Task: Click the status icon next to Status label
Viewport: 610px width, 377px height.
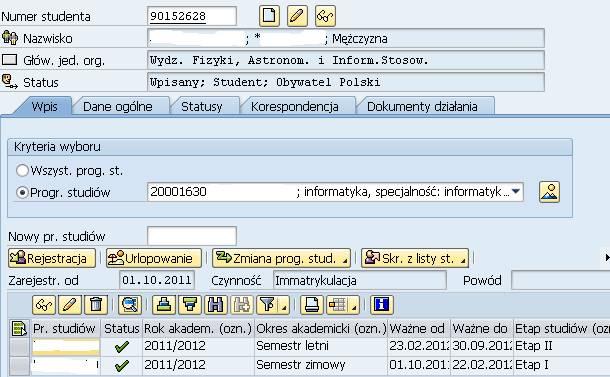Action: 10,81
